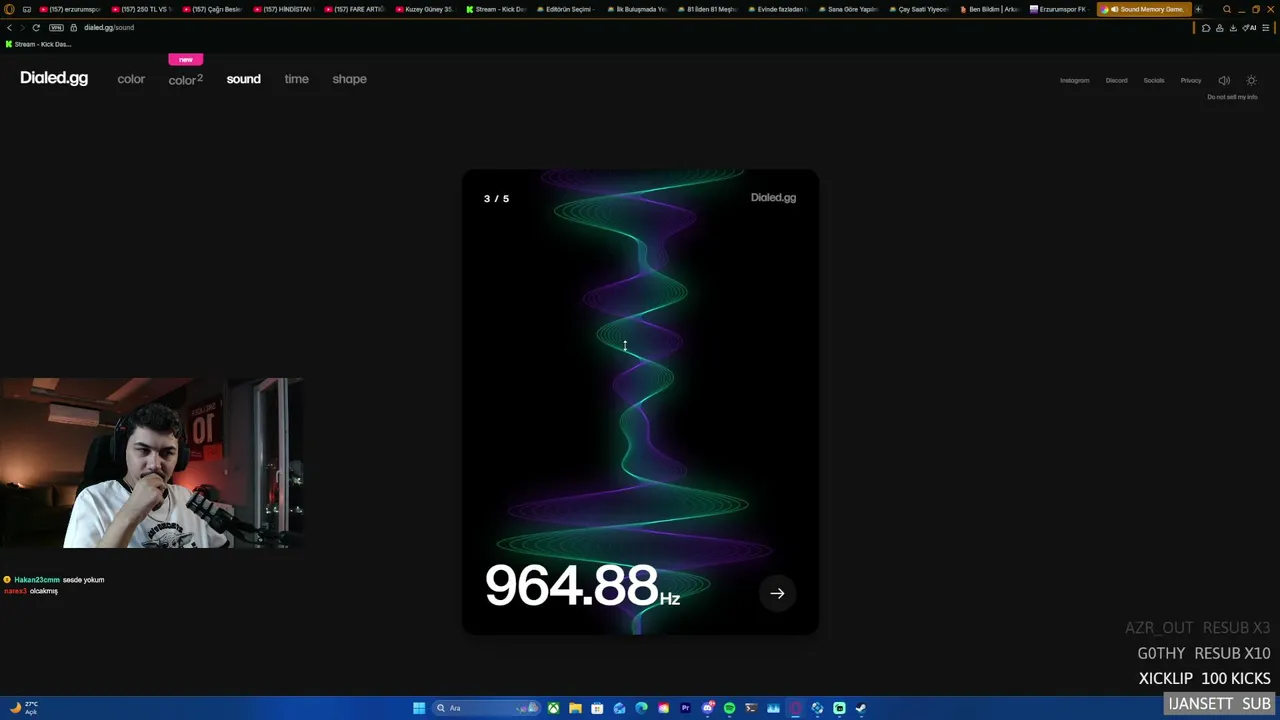
Task: Open the color² game tab
Action: point(185,79)
